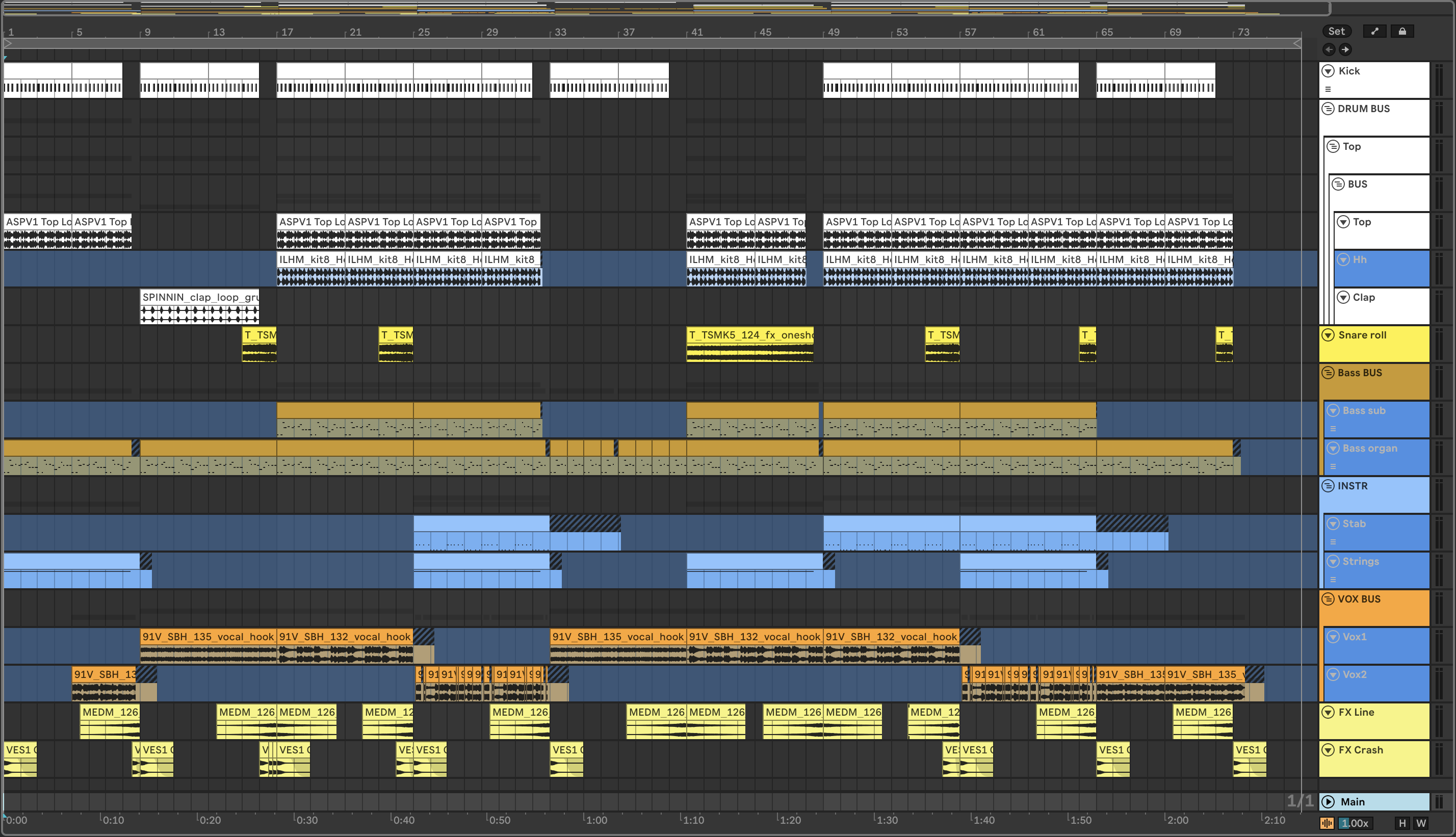Click the Bass sub lane lines icon

click(1333, 429)
